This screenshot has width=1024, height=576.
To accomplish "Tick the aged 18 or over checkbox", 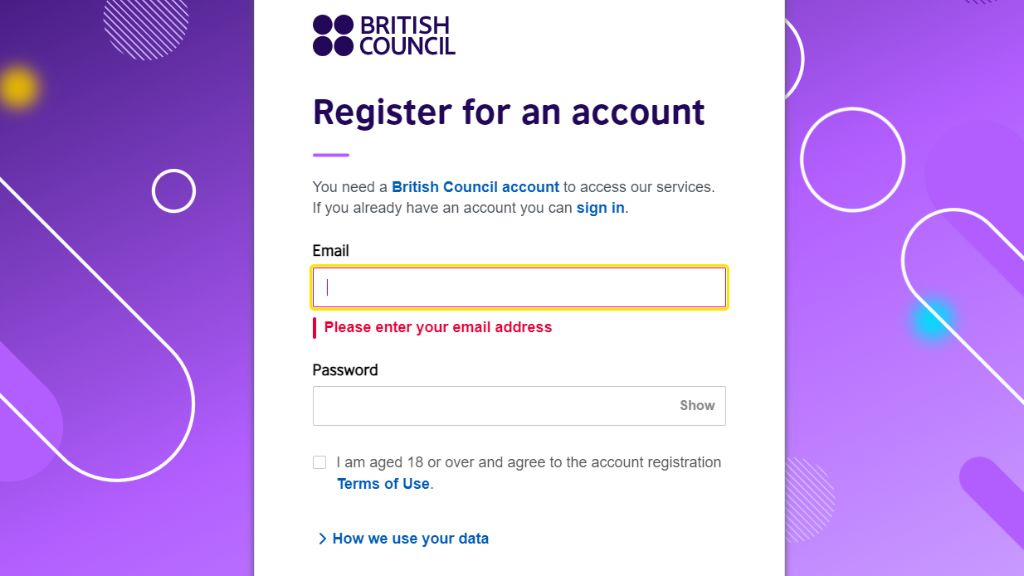I will point(319,462).
